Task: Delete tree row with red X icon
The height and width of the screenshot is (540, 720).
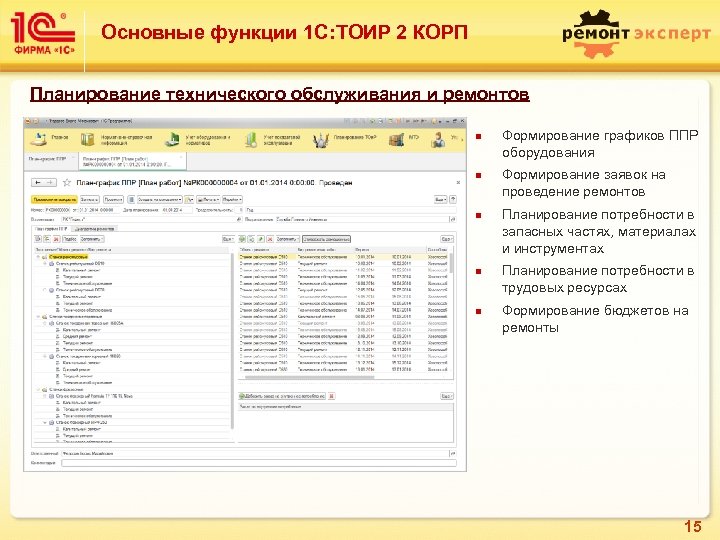Action: tap(56, 239)
